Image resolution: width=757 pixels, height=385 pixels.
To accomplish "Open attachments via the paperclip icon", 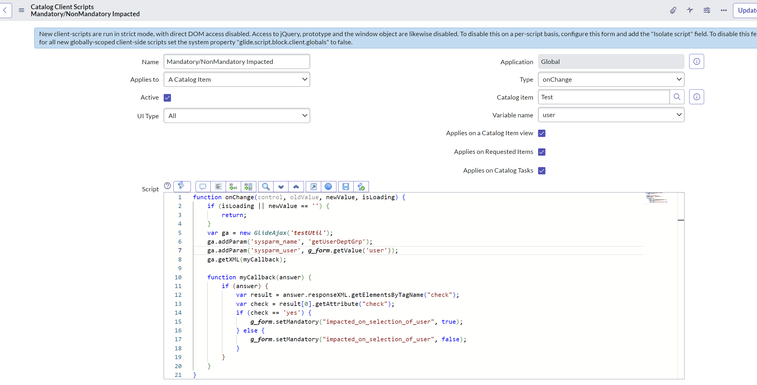I will click(x=673, y=10).
